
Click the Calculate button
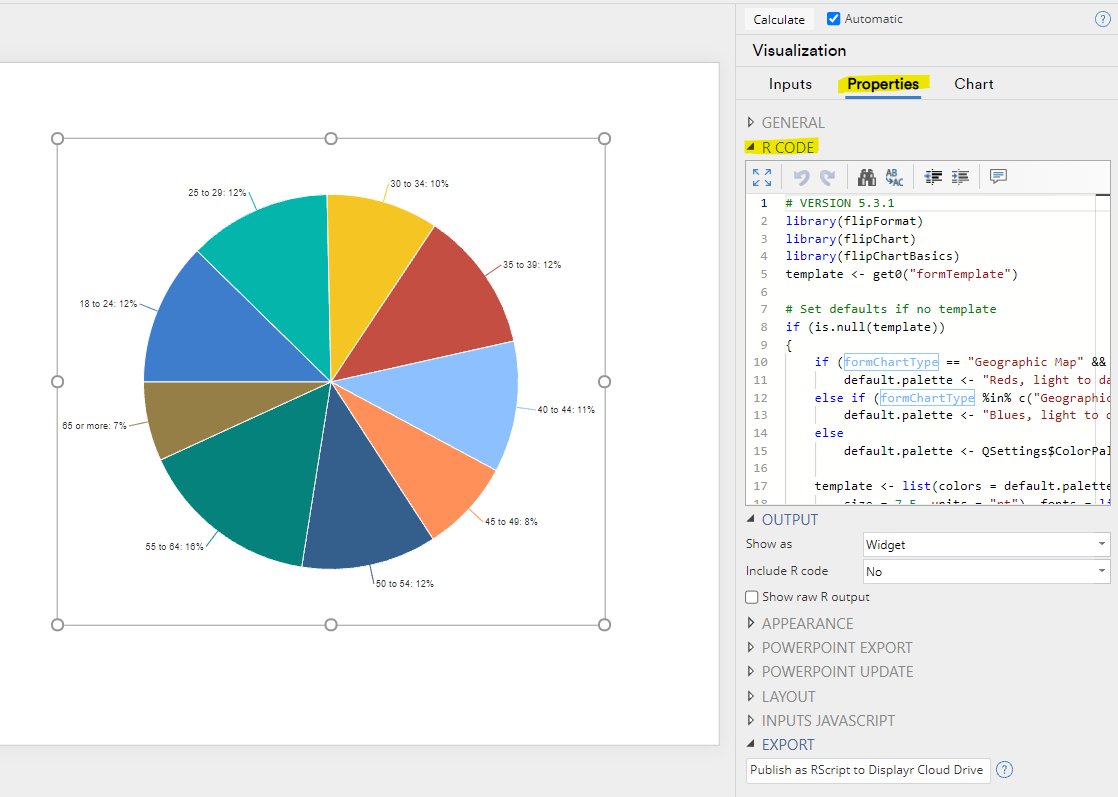point(779,19)
